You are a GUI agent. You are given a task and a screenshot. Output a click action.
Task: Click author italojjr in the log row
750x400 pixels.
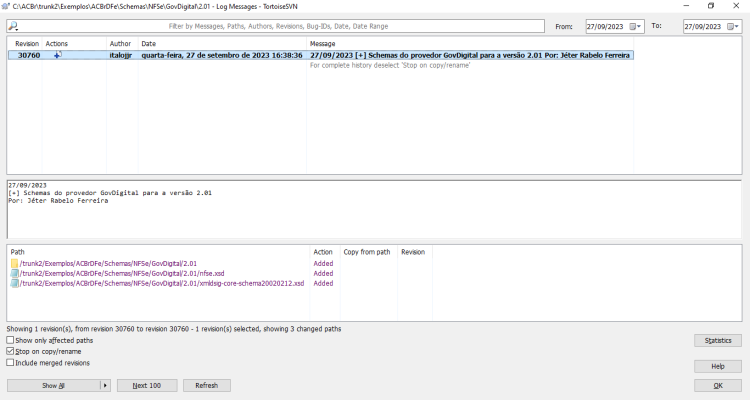[x=121, y=56]
